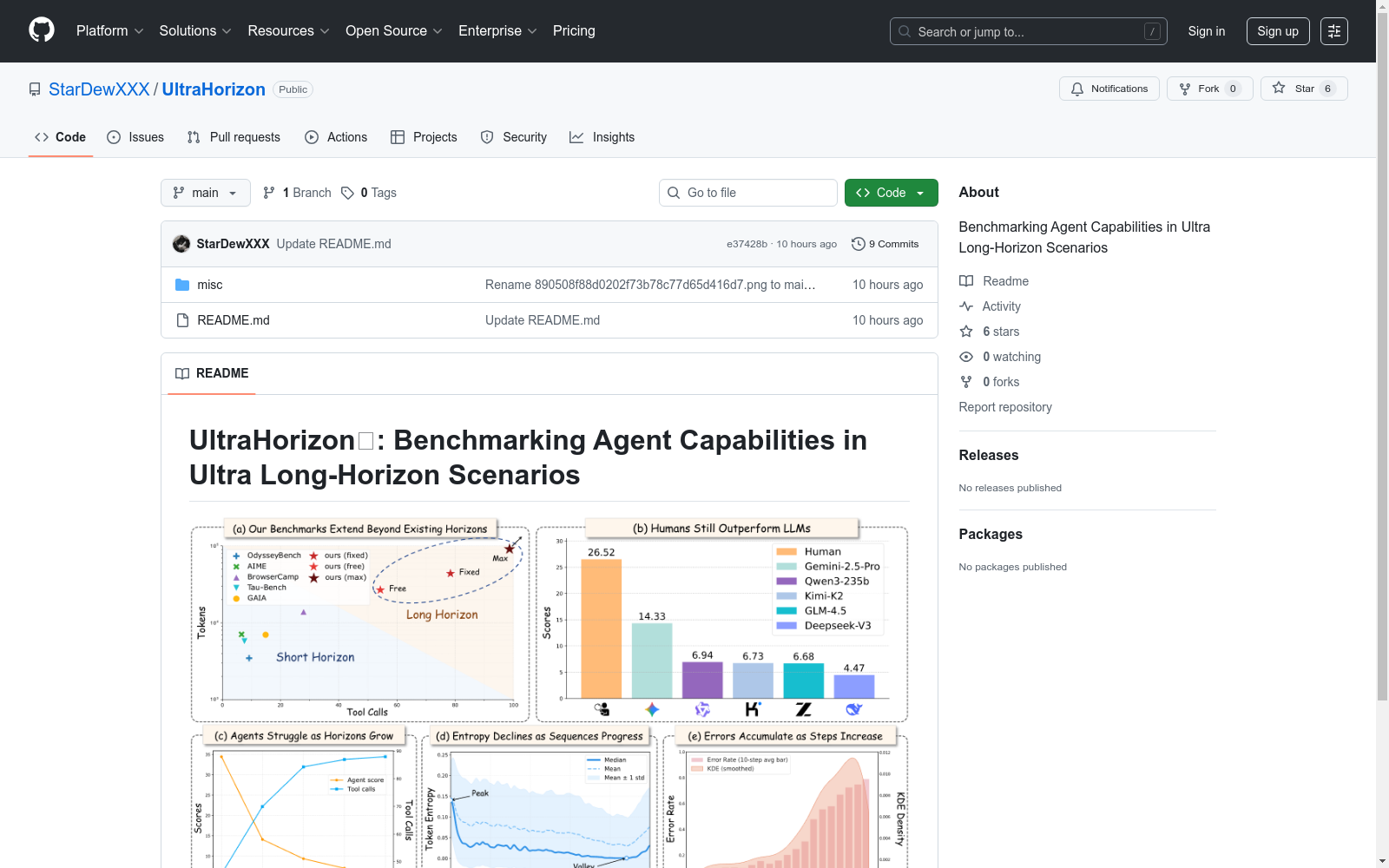1389x868 pixels.
Task: Click the README book icon in About
Action: pyautogui.click(x=966, y=281)
